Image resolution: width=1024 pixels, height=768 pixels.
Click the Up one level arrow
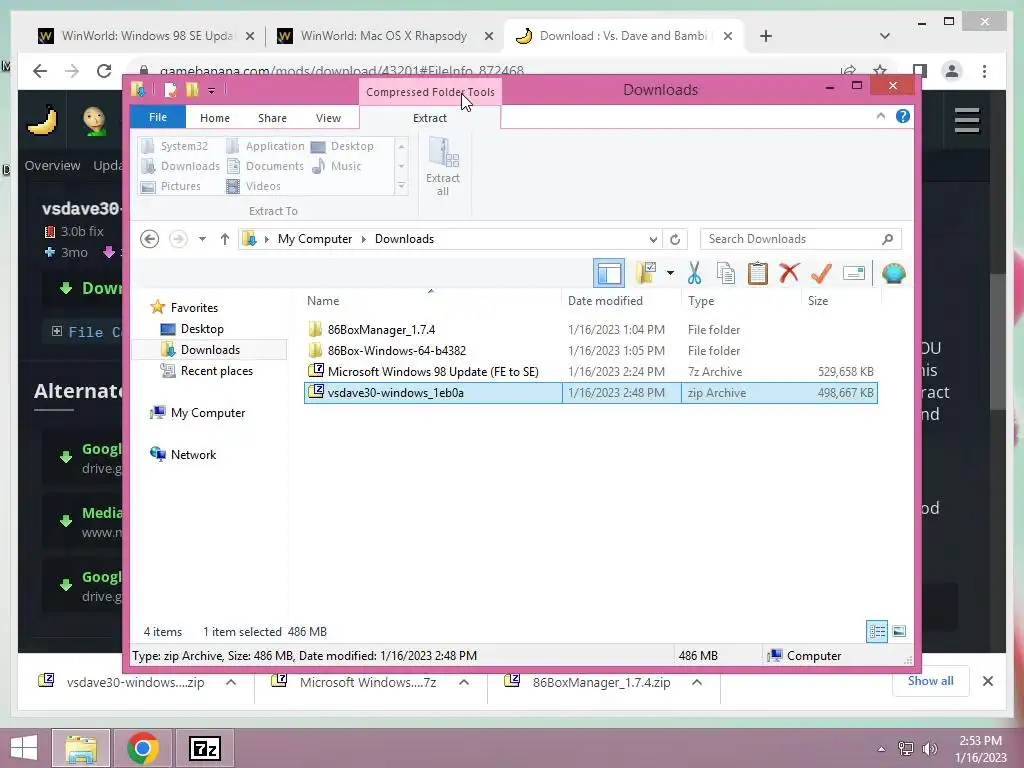[225, 239]
